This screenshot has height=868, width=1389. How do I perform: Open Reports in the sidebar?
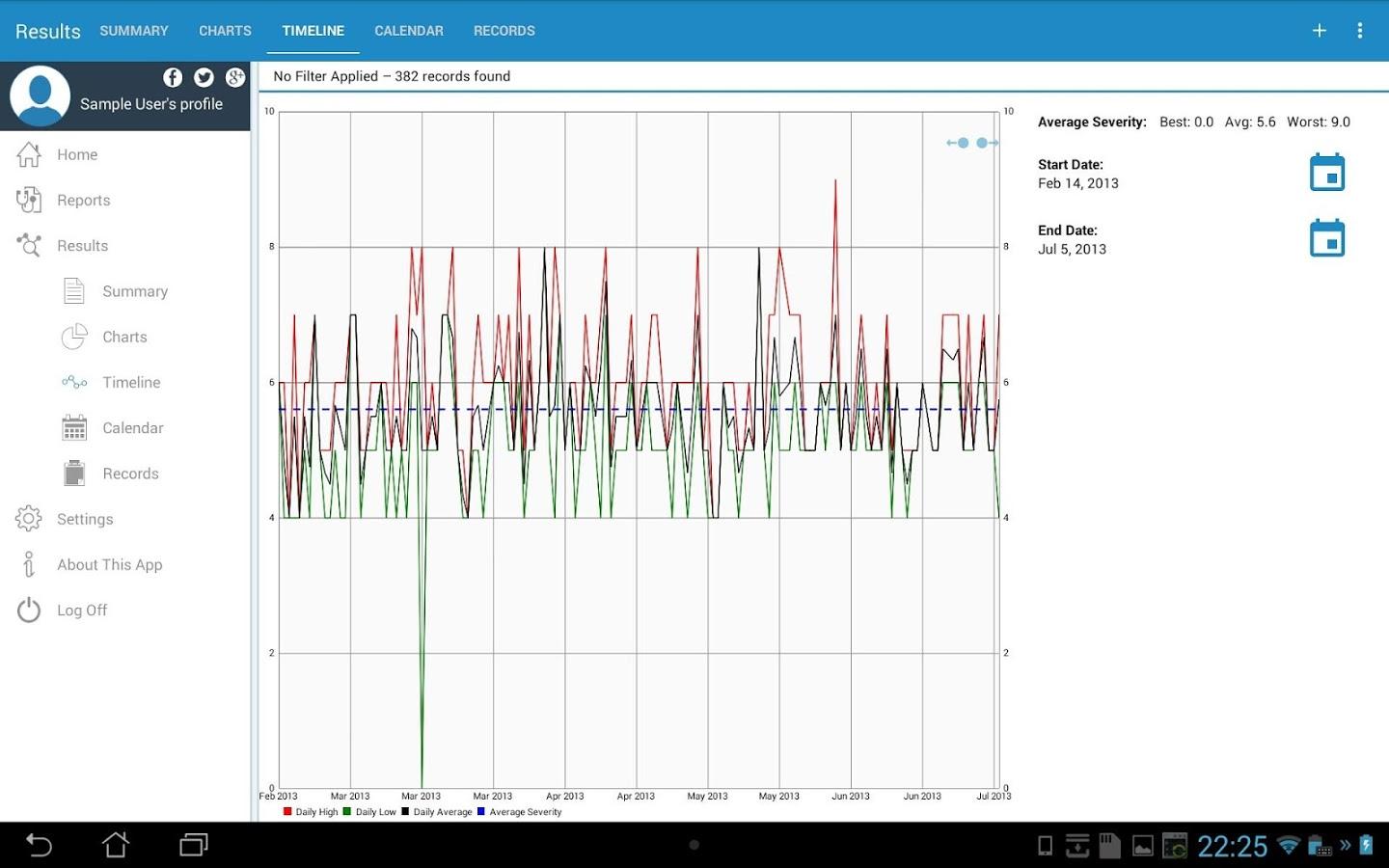pyautogui.click(x=83, y=201)
